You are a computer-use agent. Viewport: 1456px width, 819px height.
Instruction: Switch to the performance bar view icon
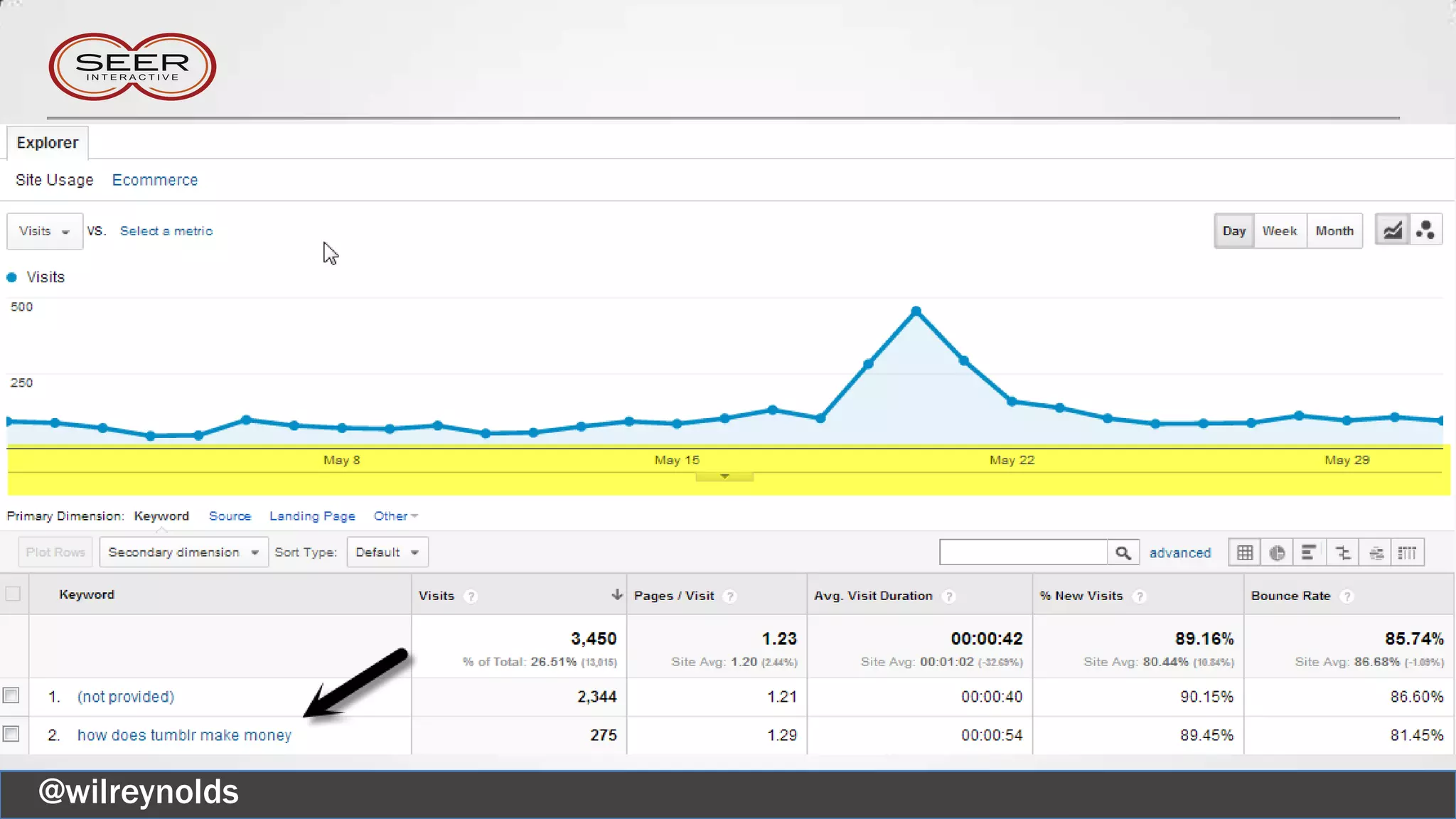tap(1308, 552)
